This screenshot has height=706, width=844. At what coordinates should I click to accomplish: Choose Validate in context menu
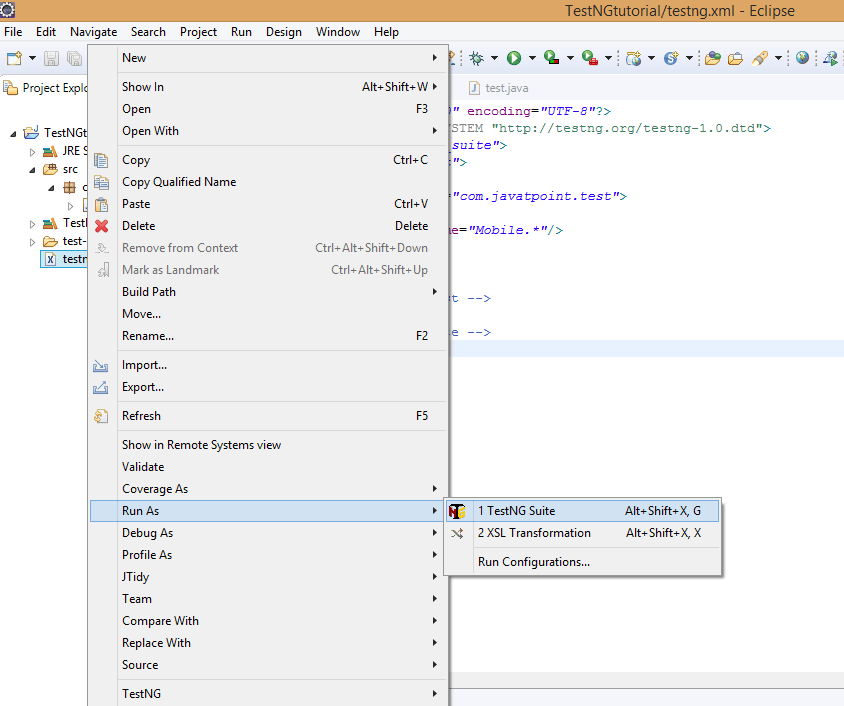click(268, 467)
